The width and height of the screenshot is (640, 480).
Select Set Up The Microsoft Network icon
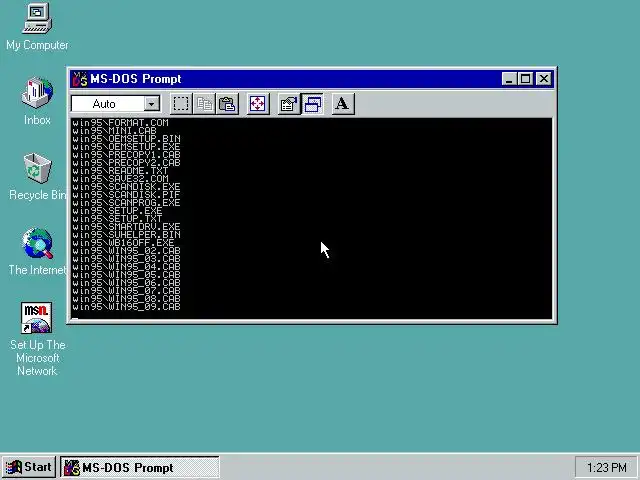37,339
